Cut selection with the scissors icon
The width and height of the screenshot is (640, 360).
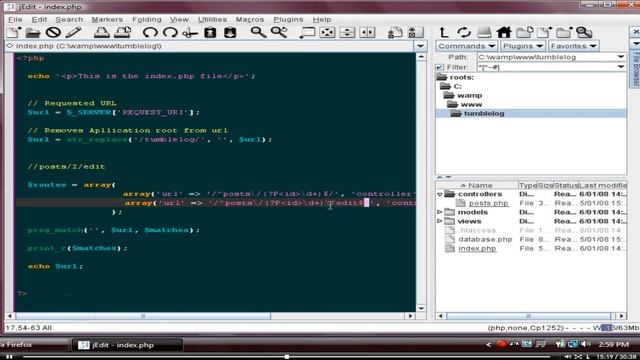190,32
